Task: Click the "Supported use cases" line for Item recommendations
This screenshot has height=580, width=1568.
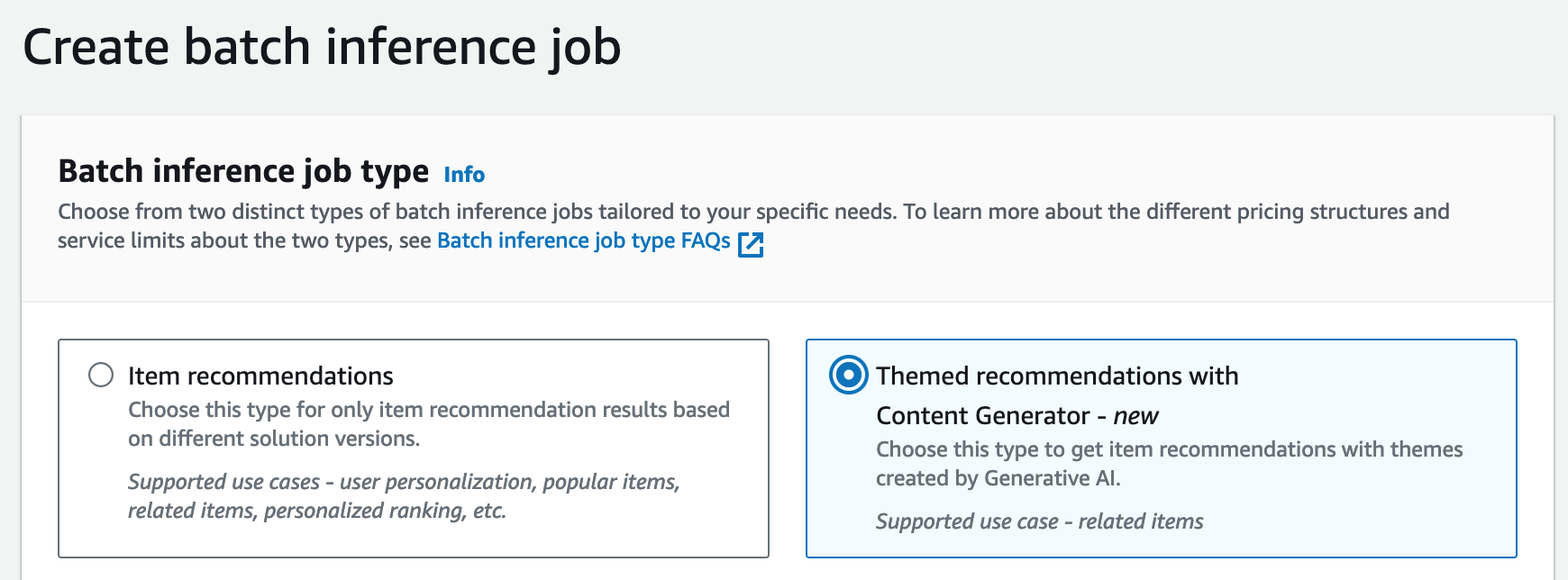Action: click(404, 482)
